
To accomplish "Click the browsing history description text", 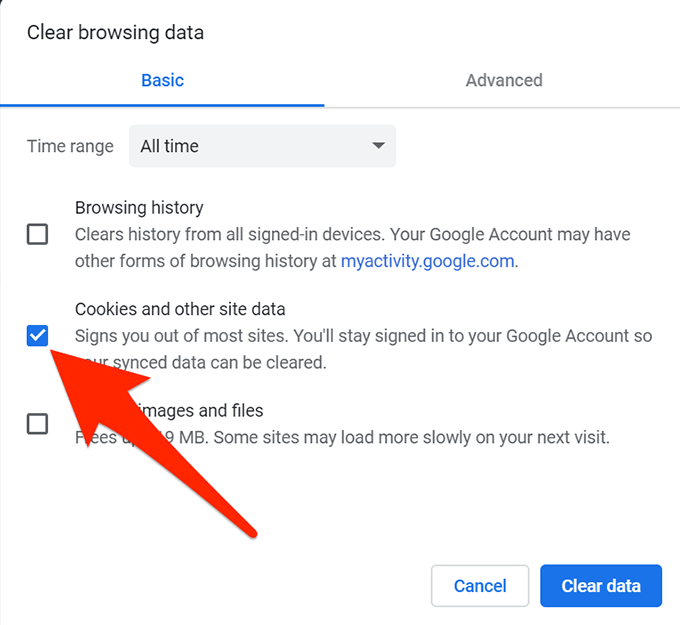I will click(350, 235).
